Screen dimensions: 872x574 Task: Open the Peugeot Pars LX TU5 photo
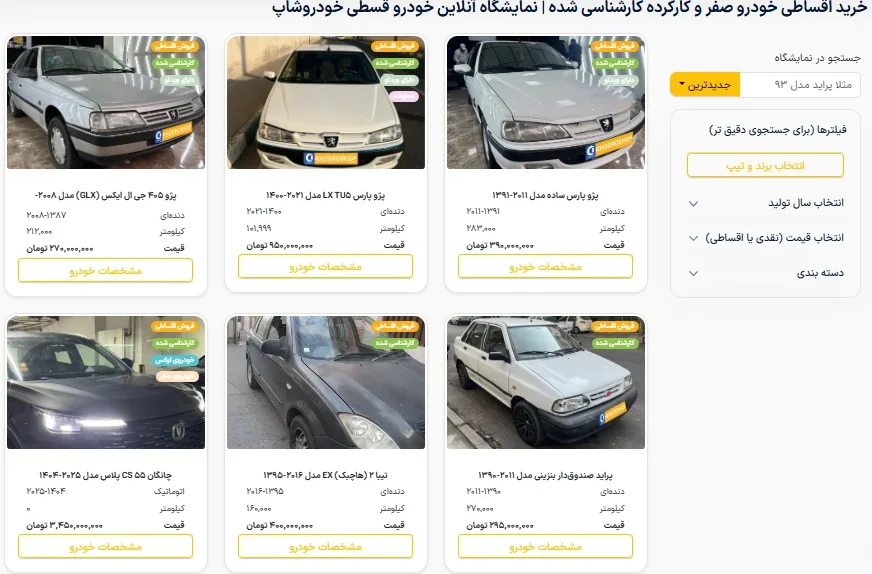click(x=326, y=102)
